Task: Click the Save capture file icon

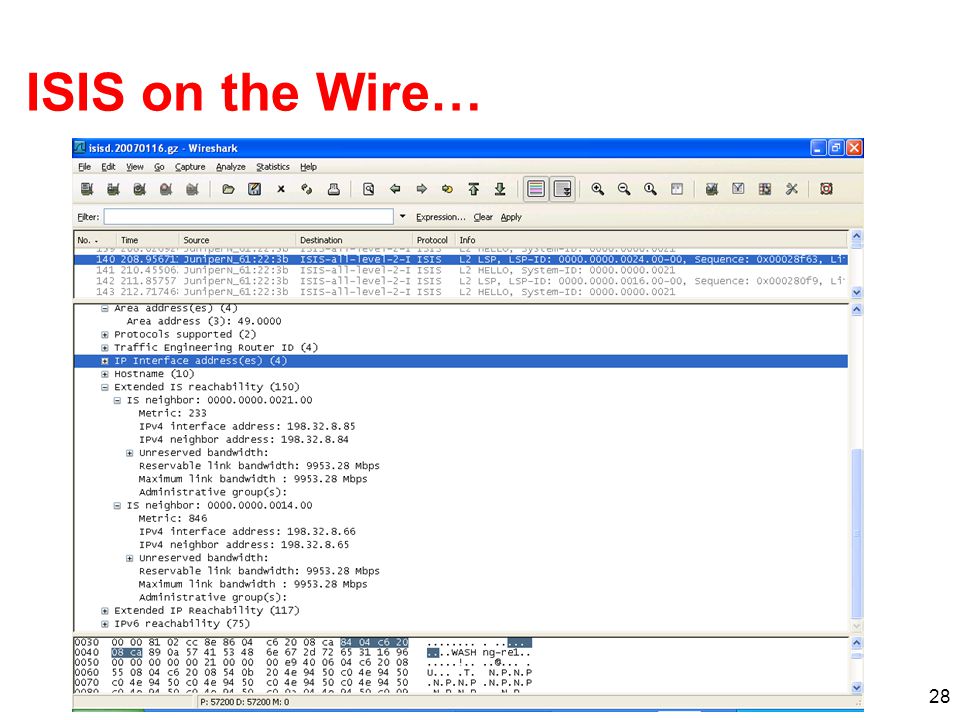Action: tap(255, 189)
